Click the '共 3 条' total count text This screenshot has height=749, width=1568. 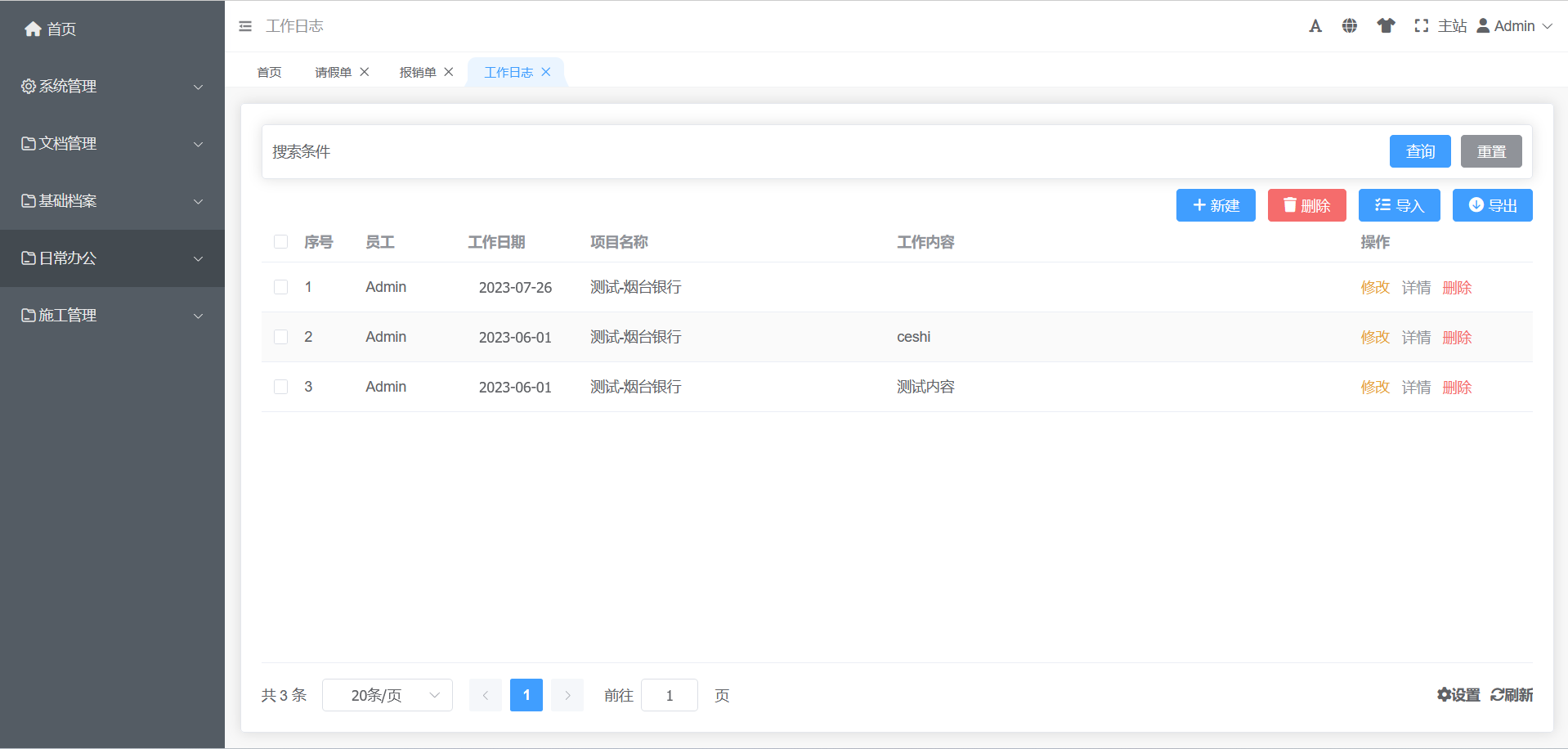pyautogui.click(x=284, y=695)
